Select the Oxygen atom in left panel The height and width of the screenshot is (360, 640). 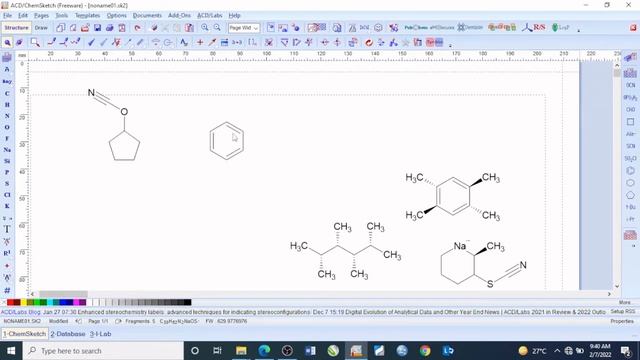pyautogui.click(x=7, y=127)
